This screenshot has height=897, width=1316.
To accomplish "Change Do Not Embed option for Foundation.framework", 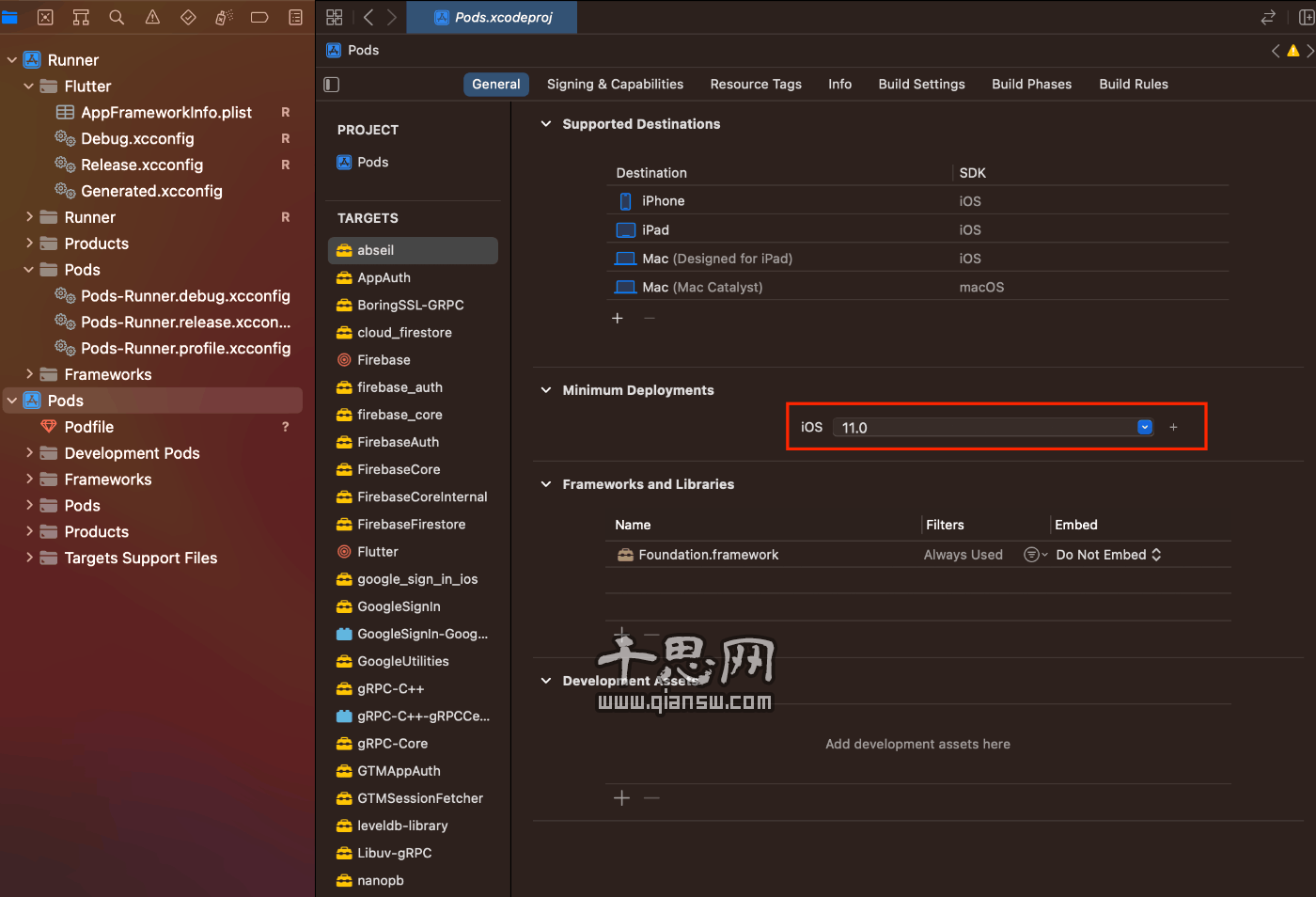I will coord(1108,555).
